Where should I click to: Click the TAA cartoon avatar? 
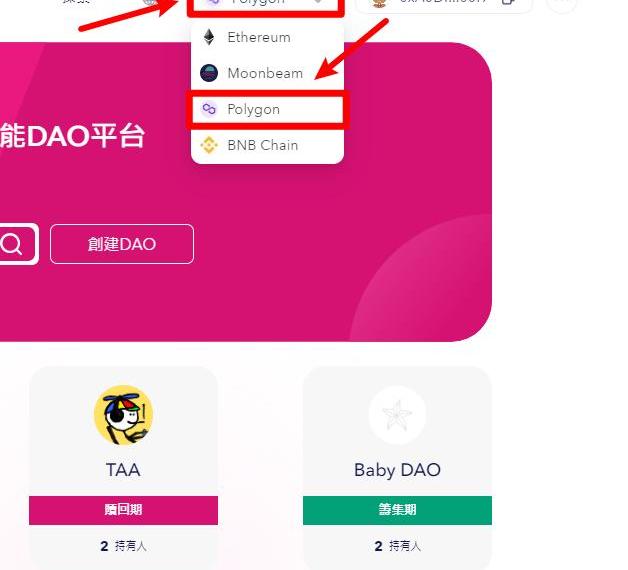123,416
